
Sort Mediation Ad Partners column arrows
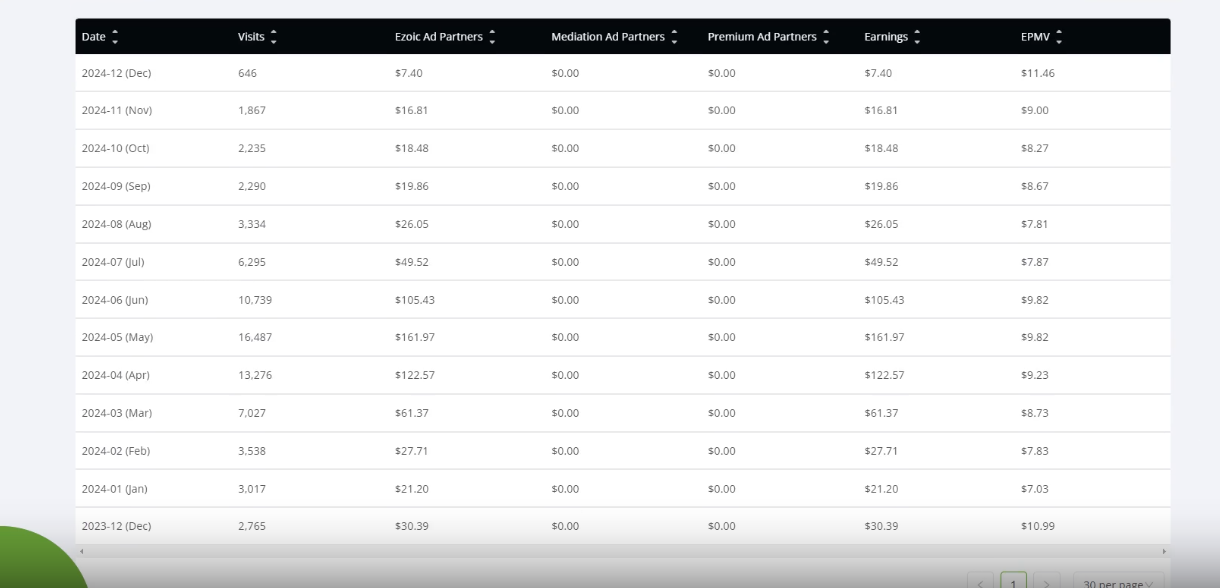tap(674, 37)
